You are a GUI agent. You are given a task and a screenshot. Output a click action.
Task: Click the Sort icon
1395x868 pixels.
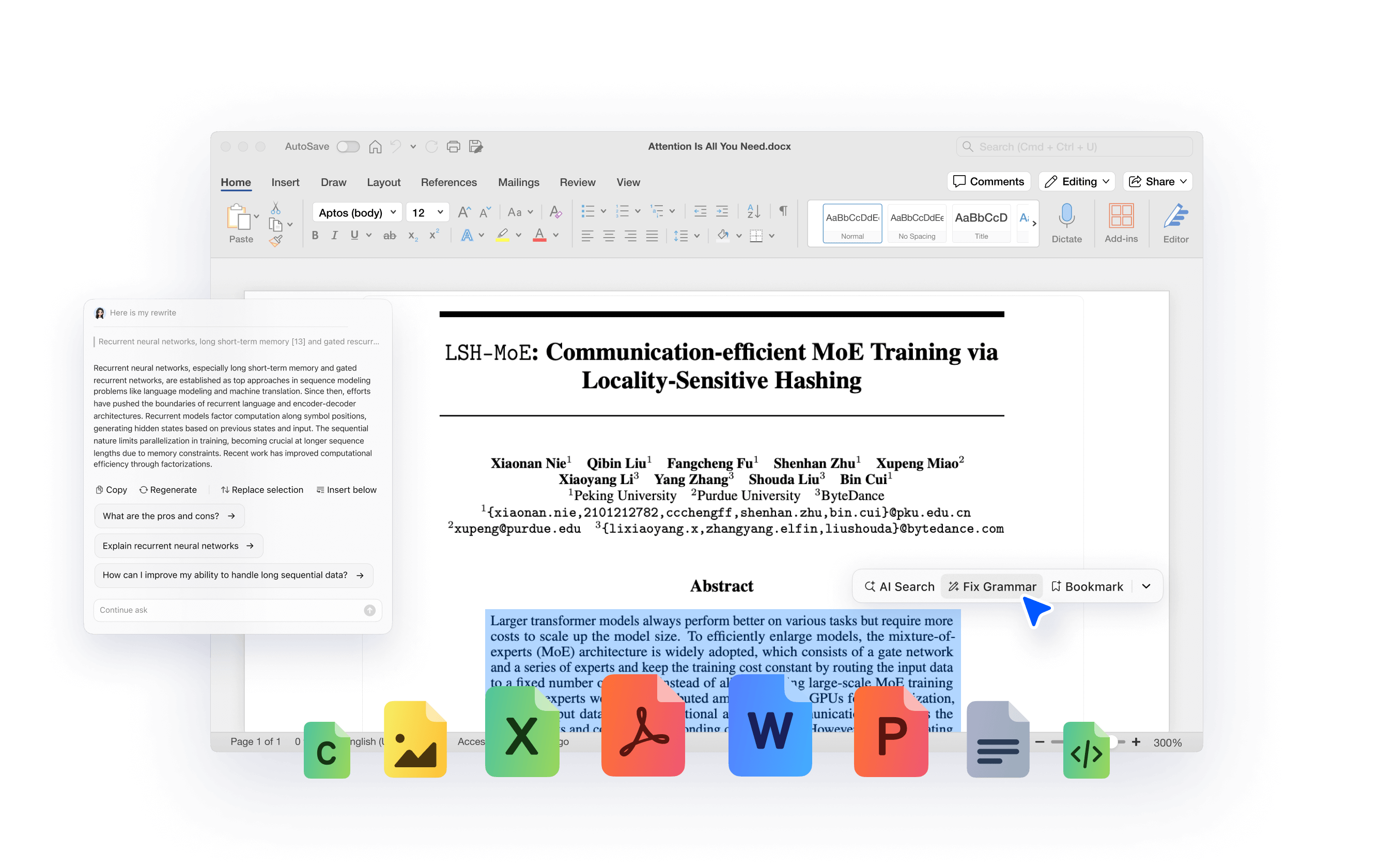(753, 211)
